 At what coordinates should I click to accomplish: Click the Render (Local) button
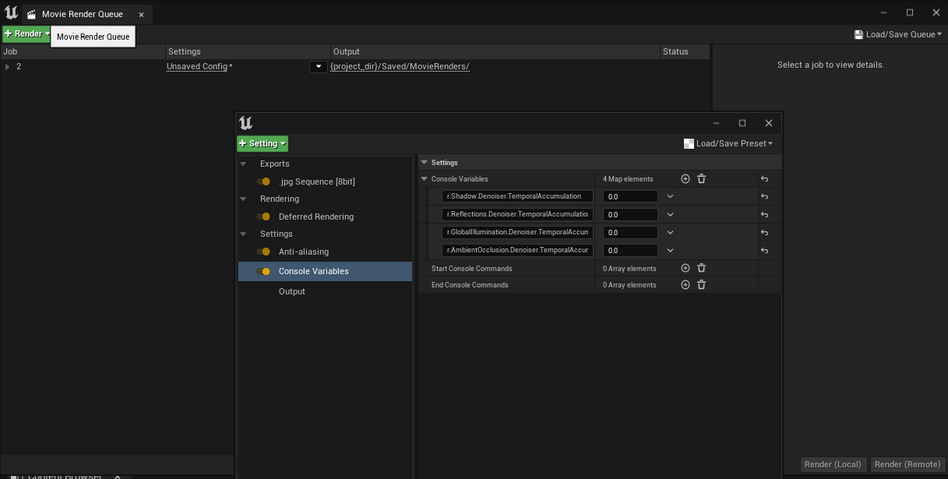(833, 464)
